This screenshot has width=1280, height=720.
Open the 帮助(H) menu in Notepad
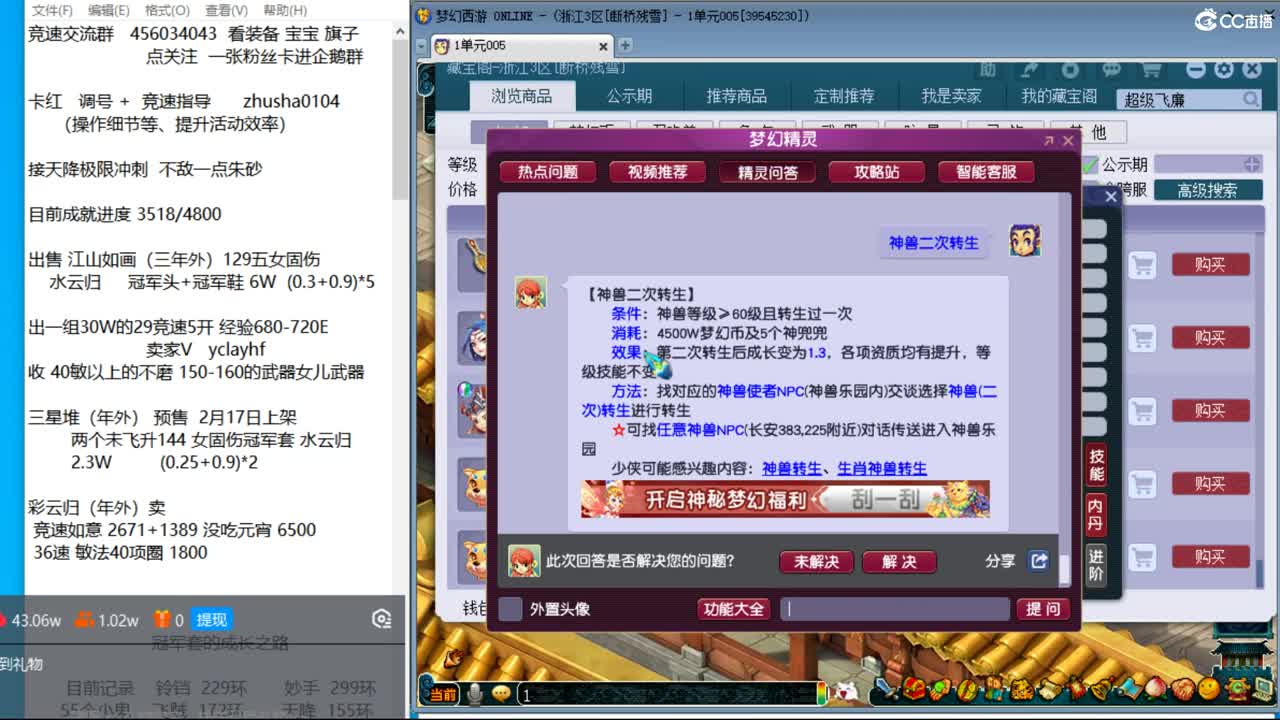pyautogui.click(x=285, y=10)
